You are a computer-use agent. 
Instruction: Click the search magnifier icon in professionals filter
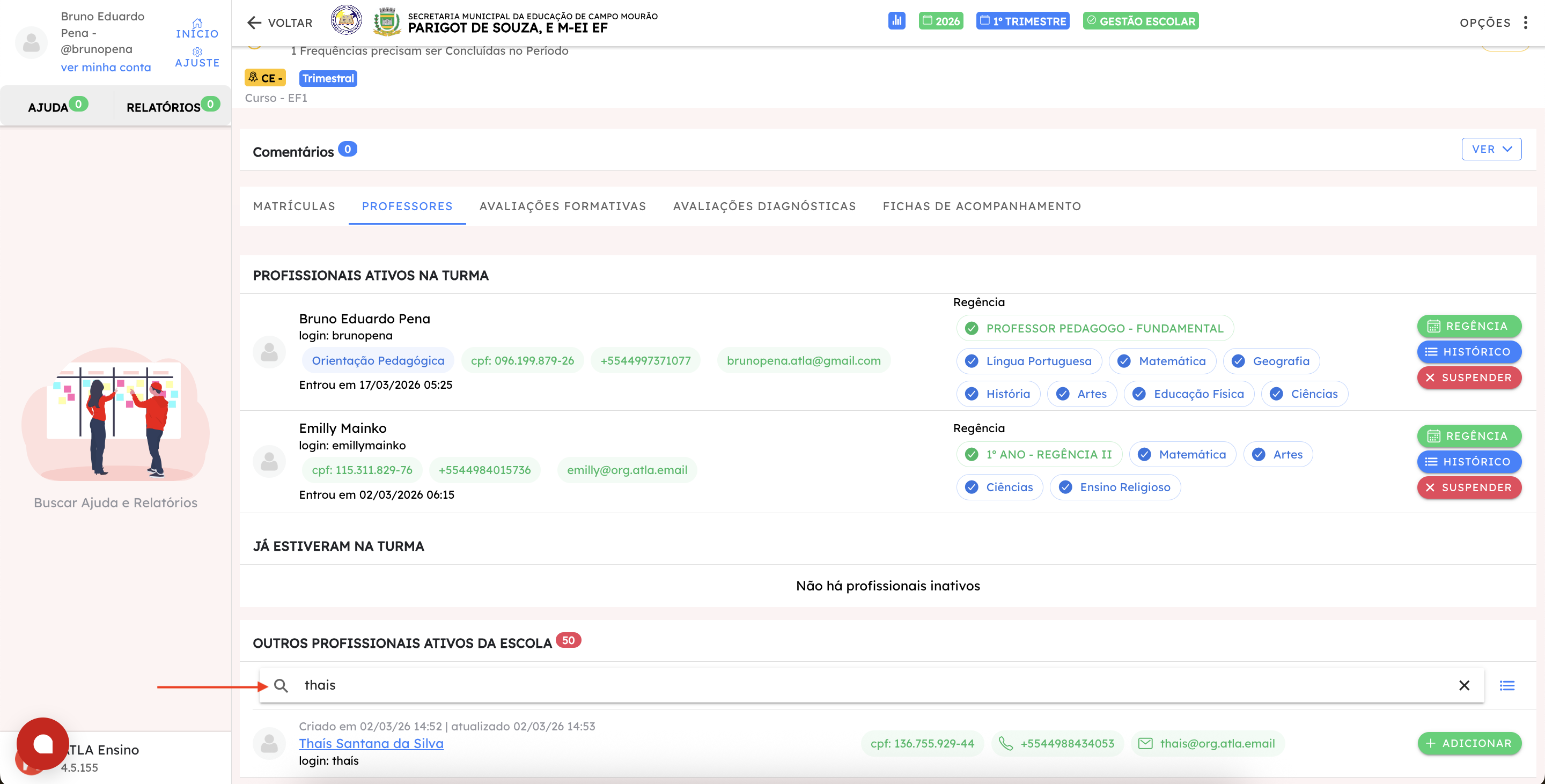(x=281, y=685)
